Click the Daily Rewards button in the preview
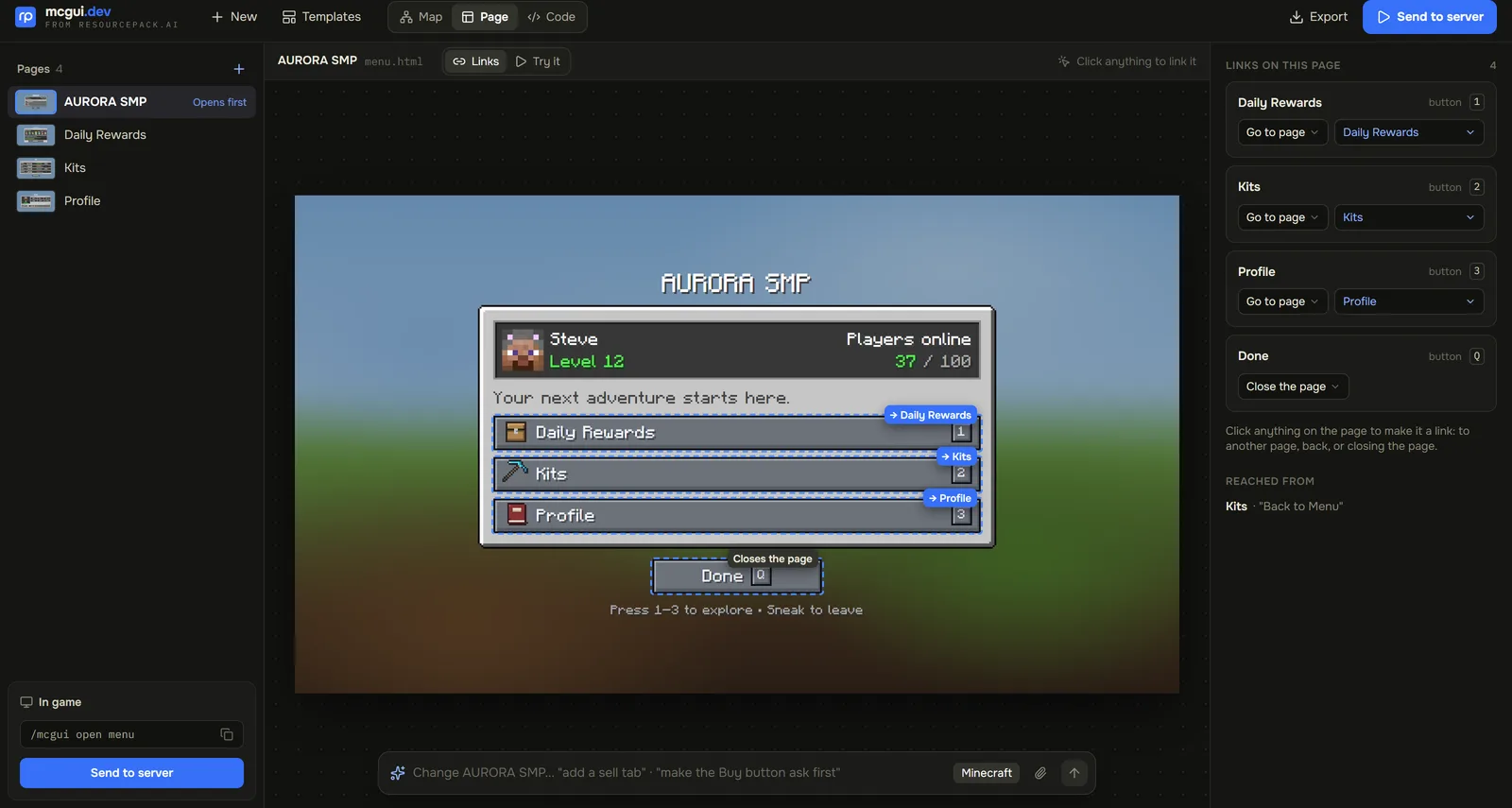The width and height of the screenshot is (1512, 808). 737,433
